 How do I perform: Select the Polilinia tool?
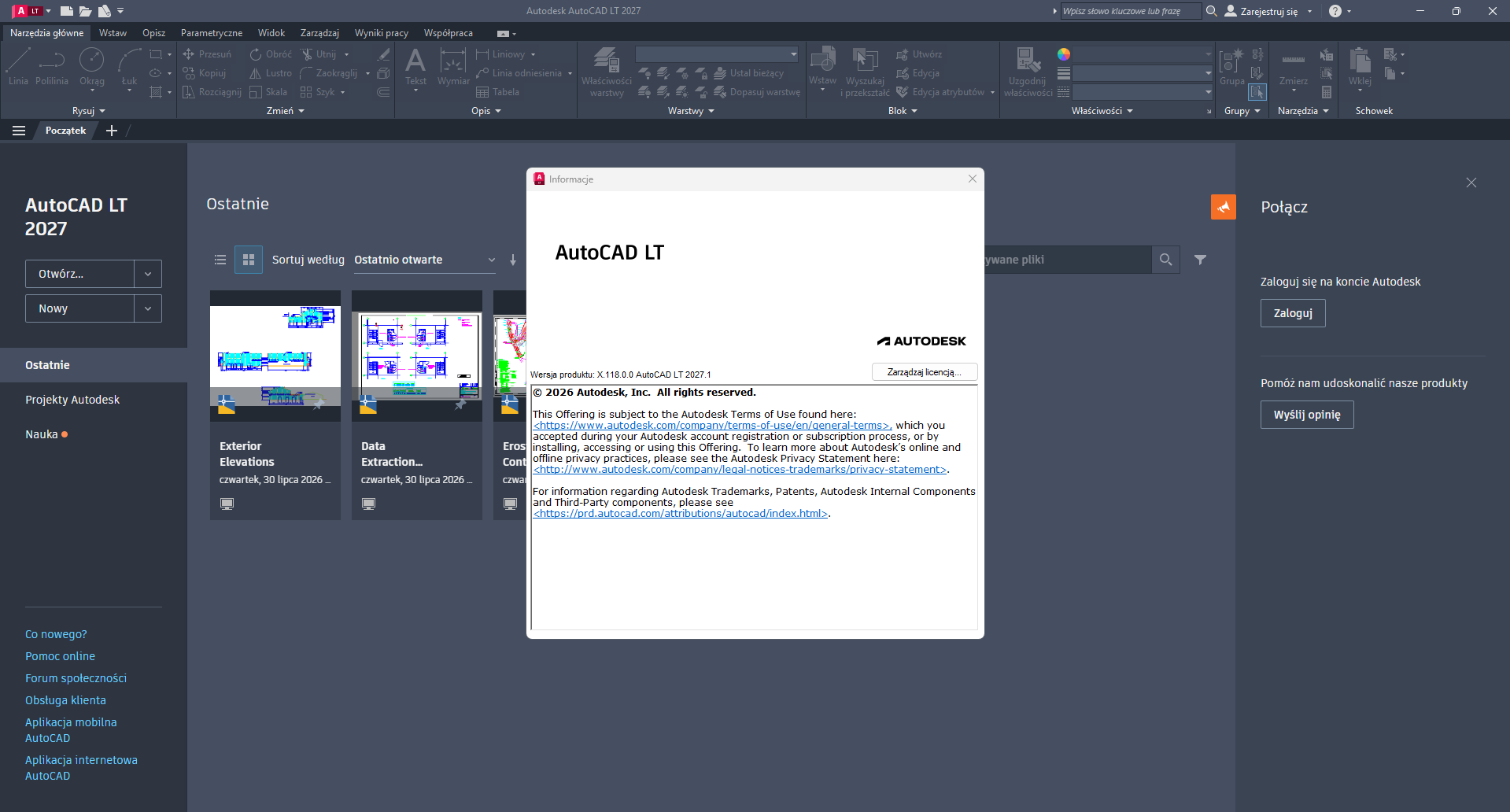point(52,66)
